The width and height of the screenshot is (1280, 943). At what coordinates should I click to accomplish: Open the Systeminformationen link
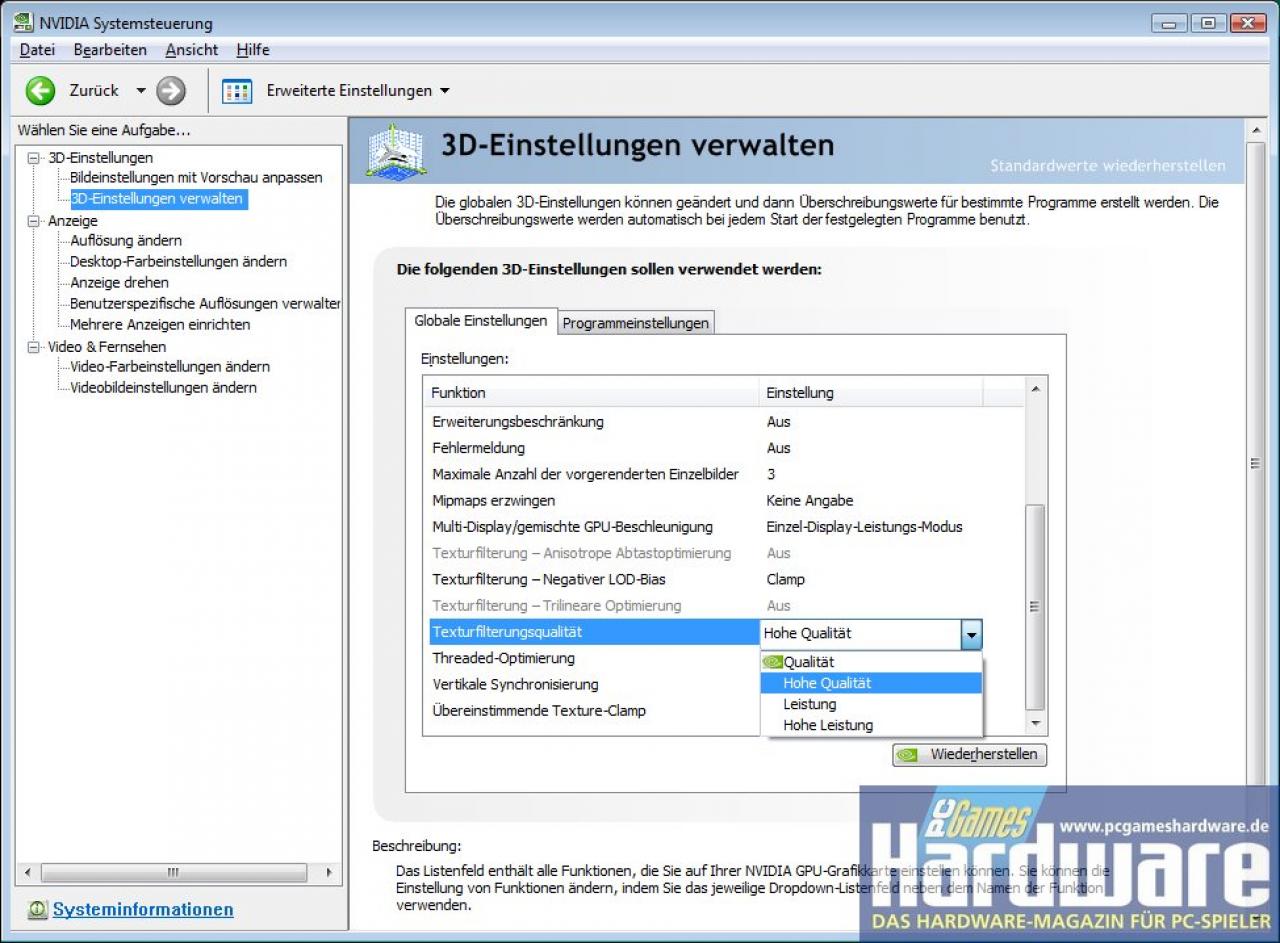click(x=143, y=910)
